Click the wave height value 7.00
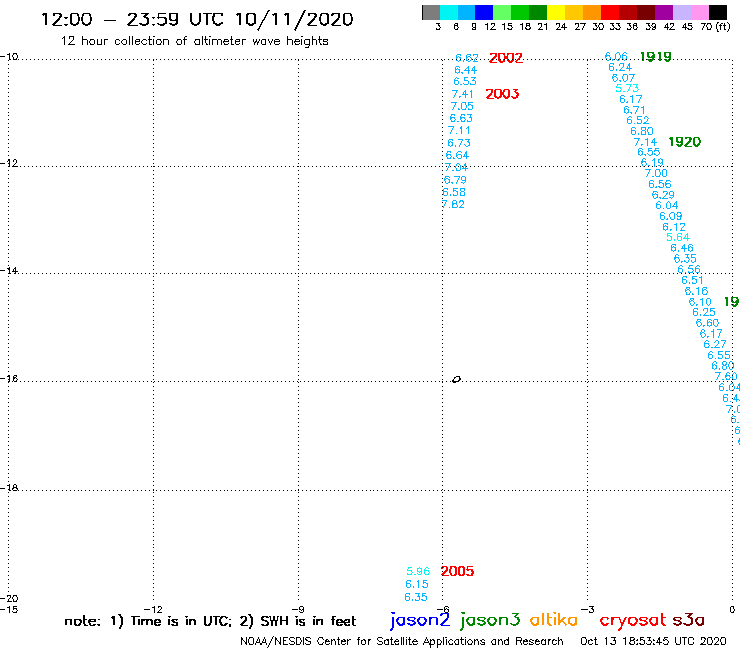Screen dimensions: 740x650 tap(656, 173)
